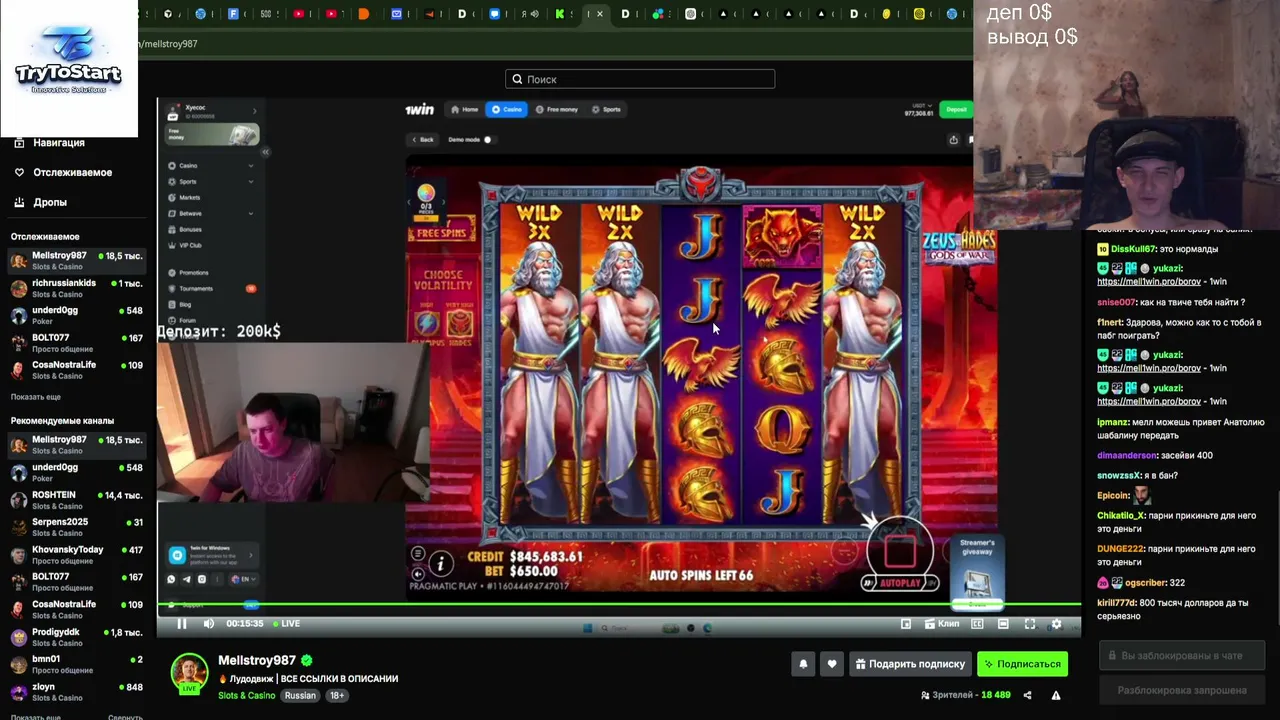Screen dimensions: 1280x720
Task: Open CosaNostraLife in followed channels
Action: click(77, 370)
